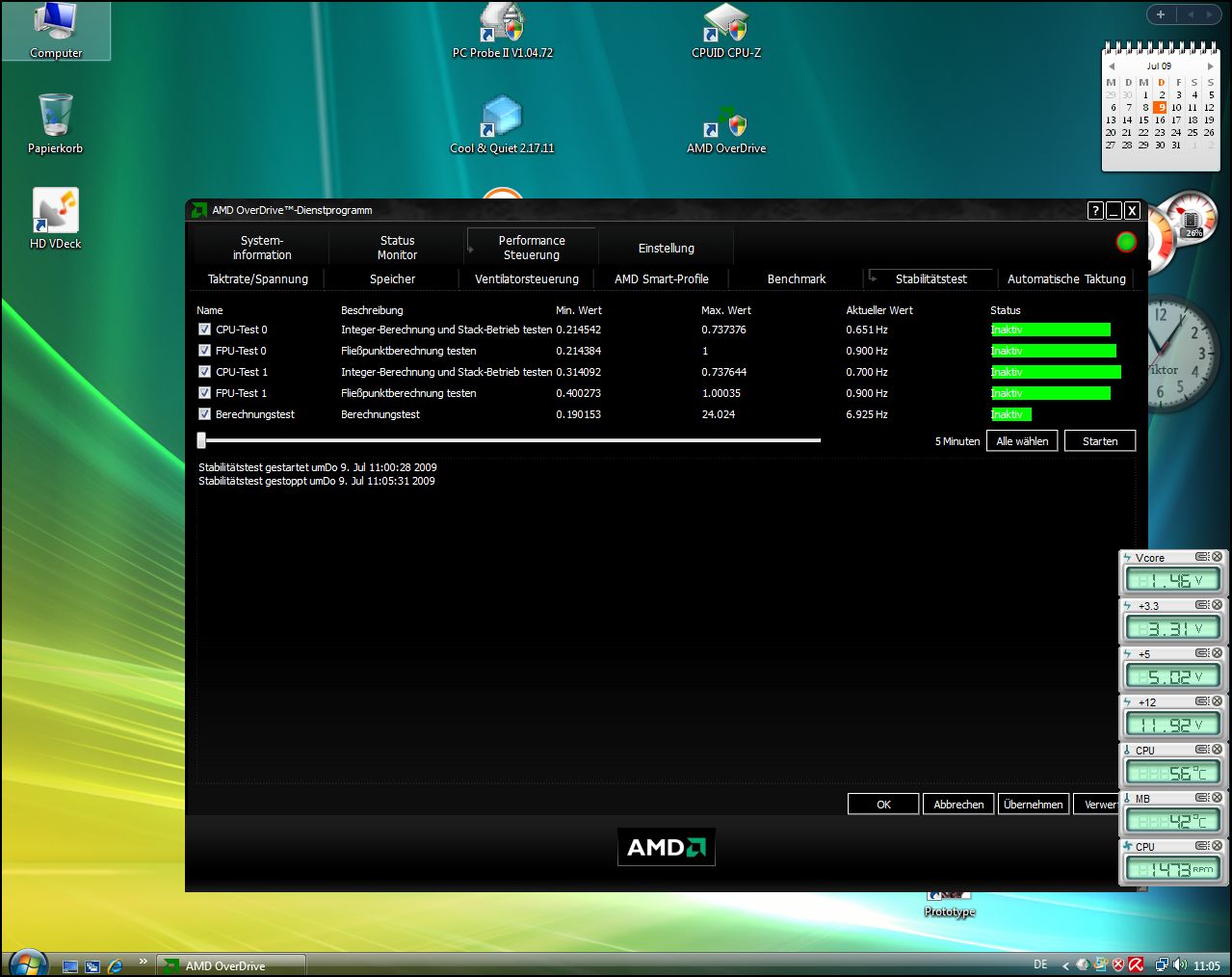Launch the HD VDeck shortcut
Image resolution: width=1232 pixels, height=977 pixels.
55,219
